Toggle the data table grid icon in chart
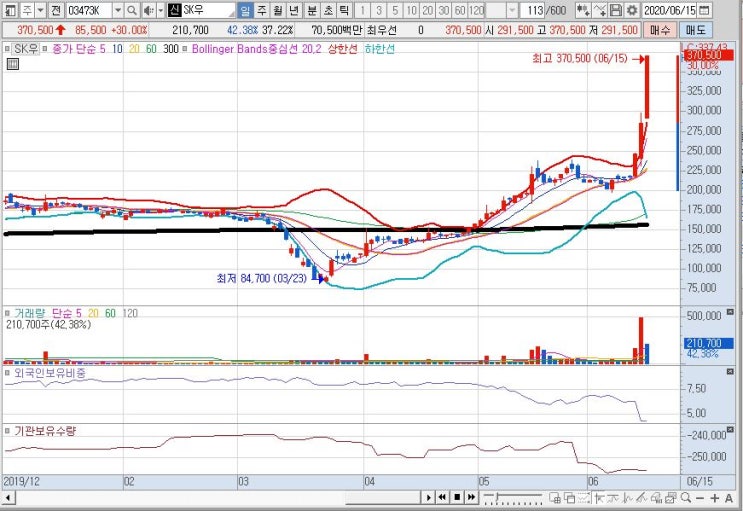Viewport: 743px width, 511px height. (13, 64)
